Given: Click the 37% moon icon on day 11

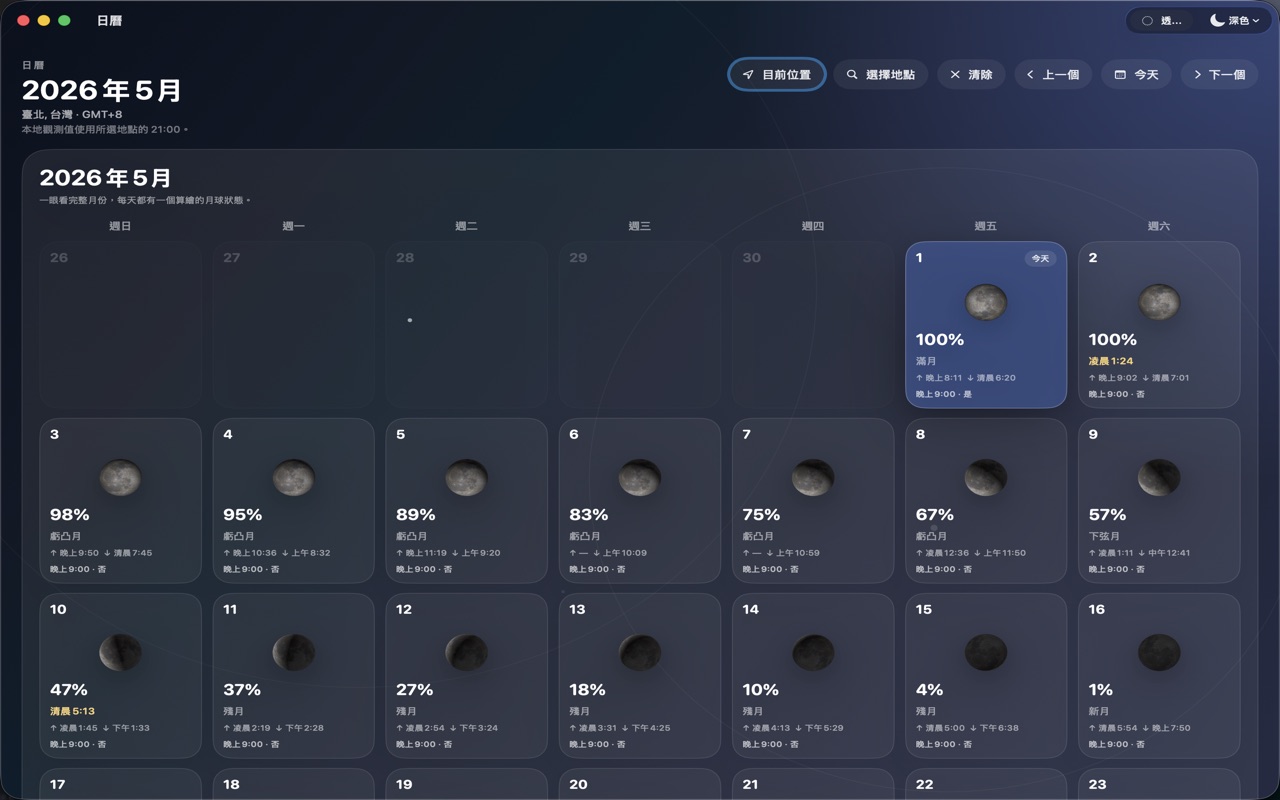Looking at the screenshot, I should (x=293, y=653).
